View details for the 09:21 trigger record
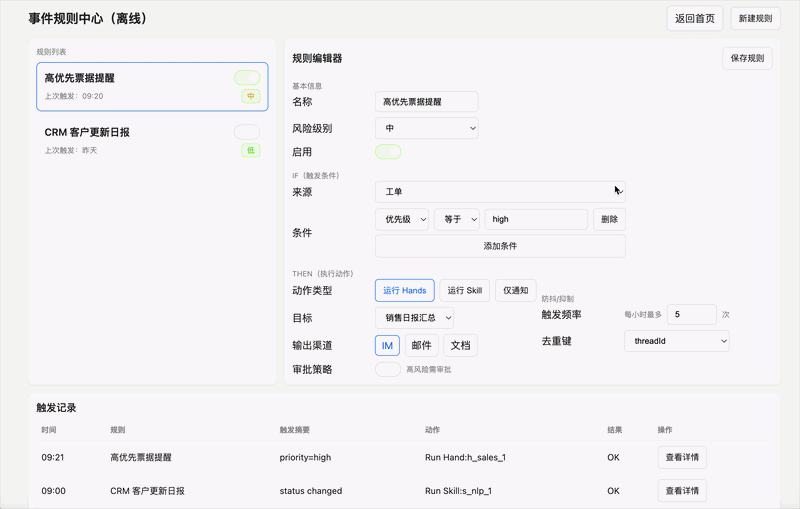The width and height of the screenshot is (800, 509). click(682, 457)
